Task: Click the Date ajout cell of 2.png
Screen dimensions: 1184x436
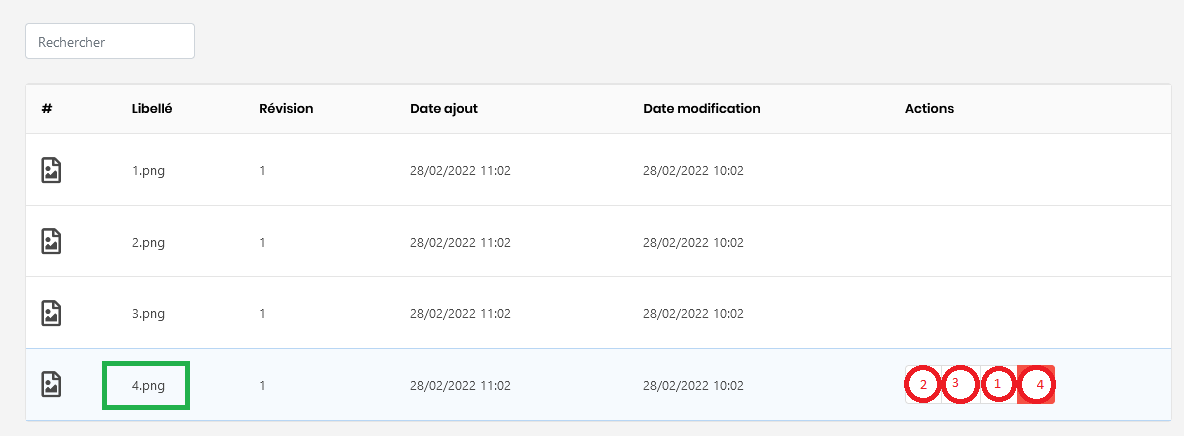Action: tap(460, 242)
